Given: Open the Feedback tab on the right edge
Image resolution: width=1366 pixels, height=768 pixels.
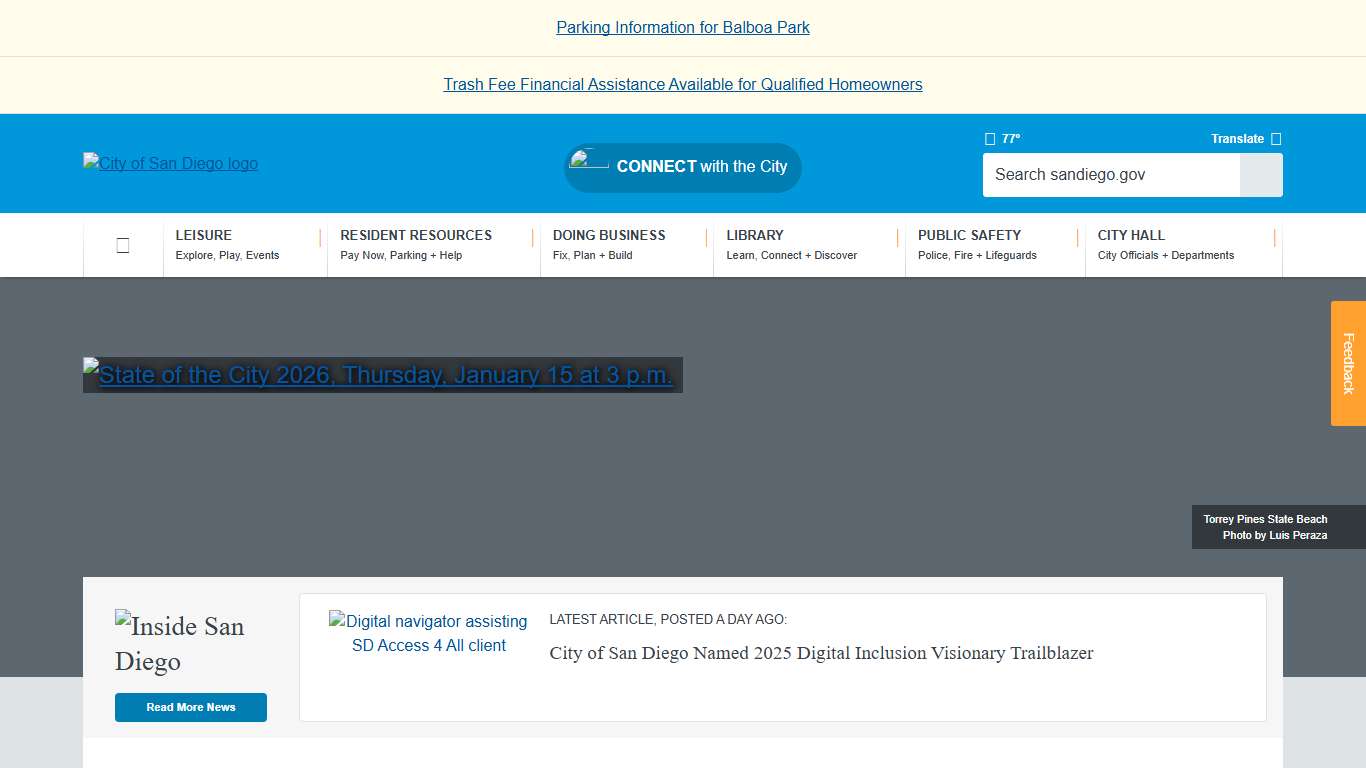Looking at the screenshot, I should click(1349, 363).
